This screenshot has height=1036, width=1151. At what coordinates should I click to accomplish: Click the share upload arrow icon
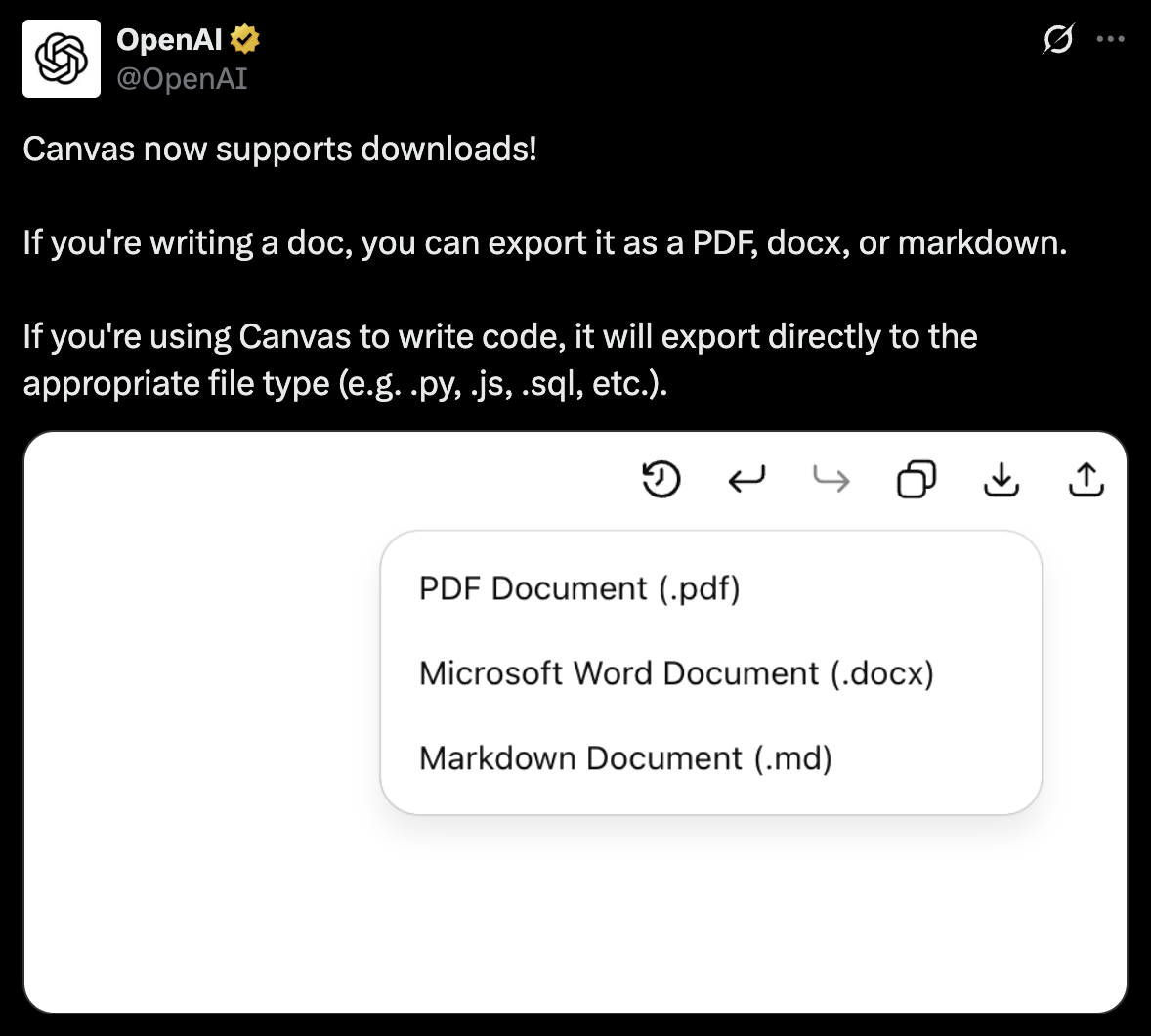point(1086,480)
